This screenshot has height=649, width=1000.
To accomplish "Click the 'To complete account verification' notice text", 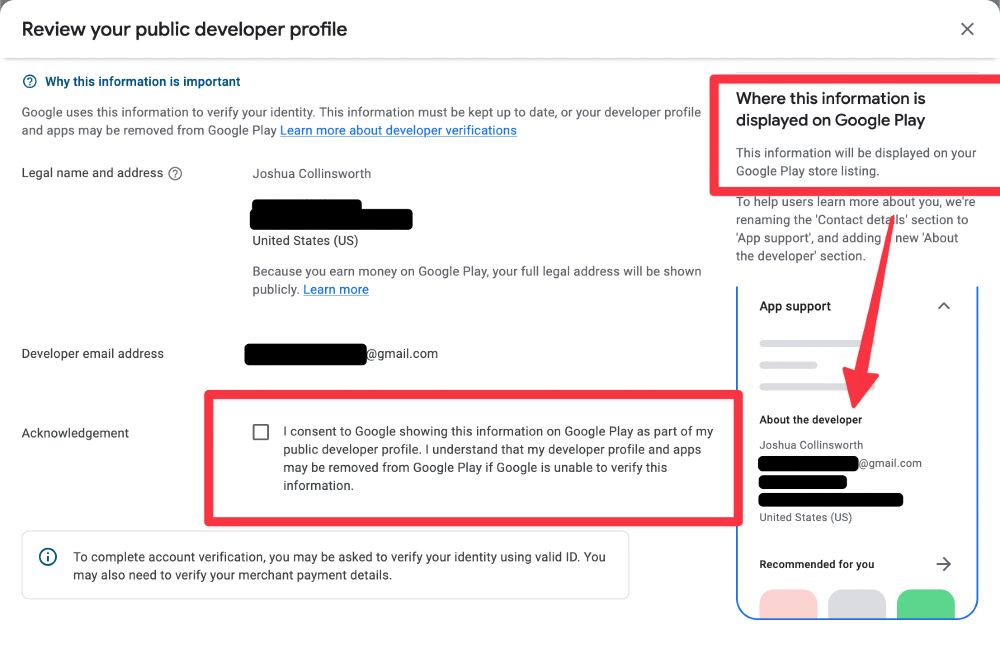I will (x=339, y=565).
